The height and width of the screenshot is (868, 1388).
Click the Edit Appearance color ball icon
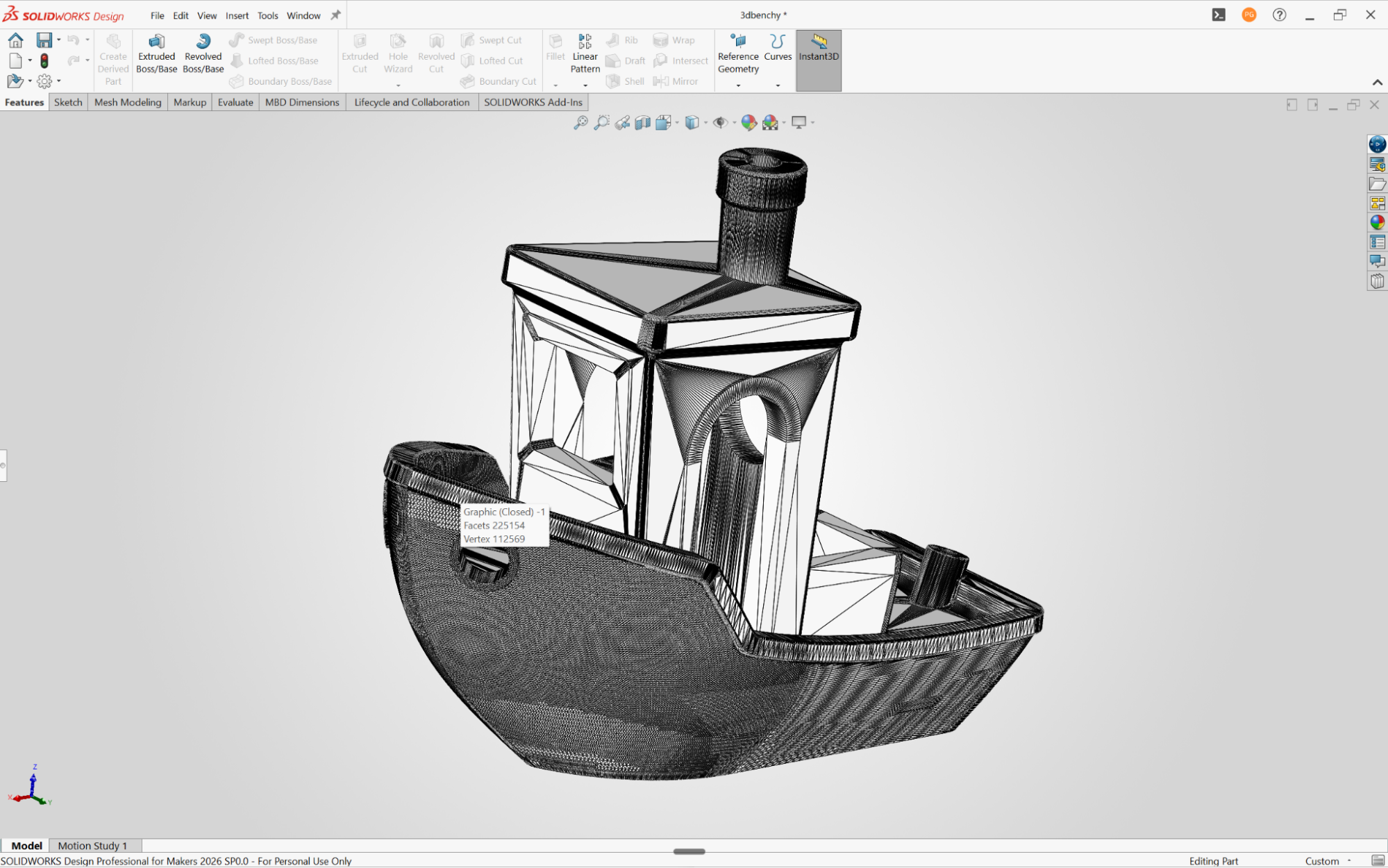tap(749, 123)
